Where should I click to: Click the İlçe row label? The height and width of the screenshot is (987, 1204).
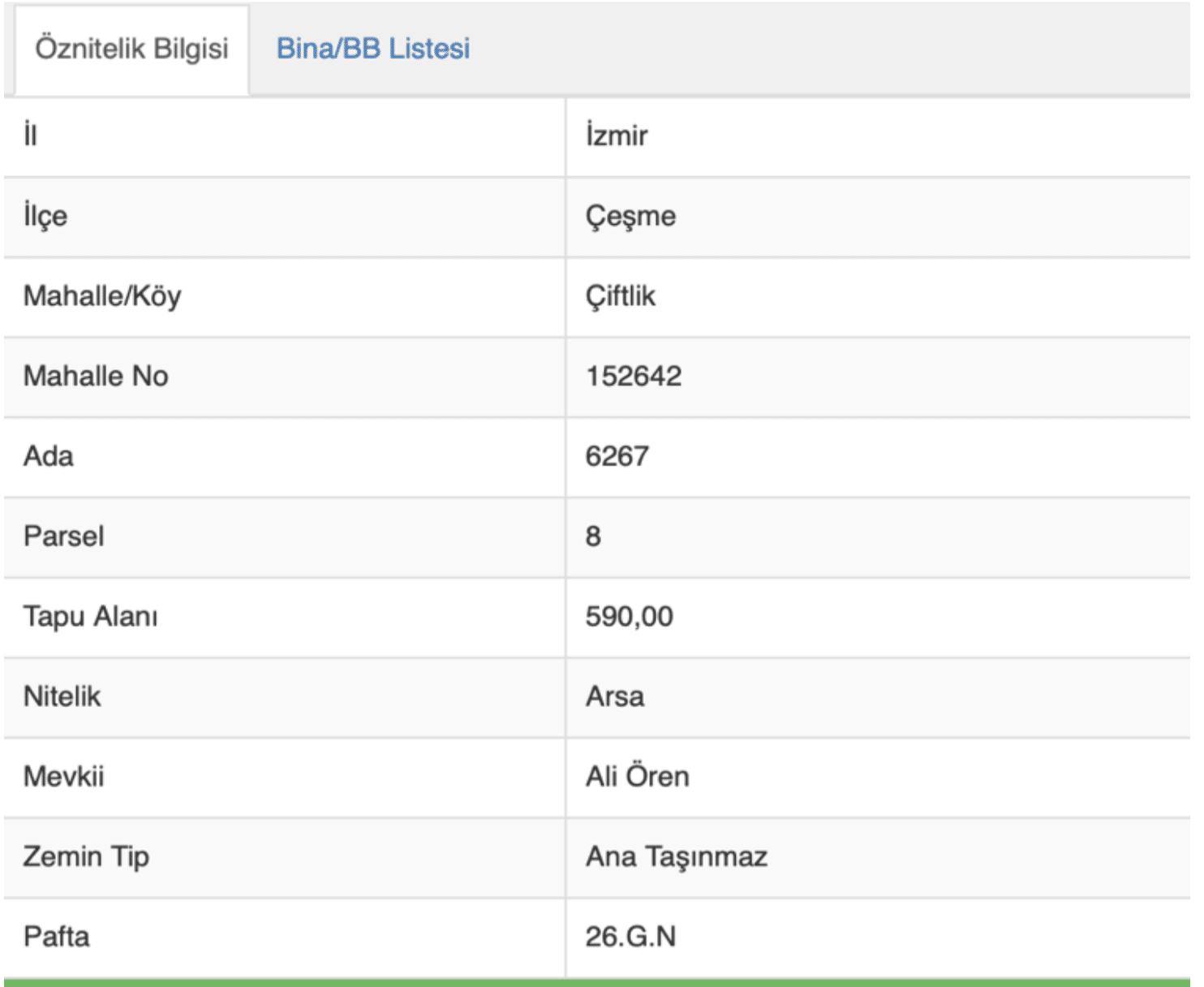45,216
